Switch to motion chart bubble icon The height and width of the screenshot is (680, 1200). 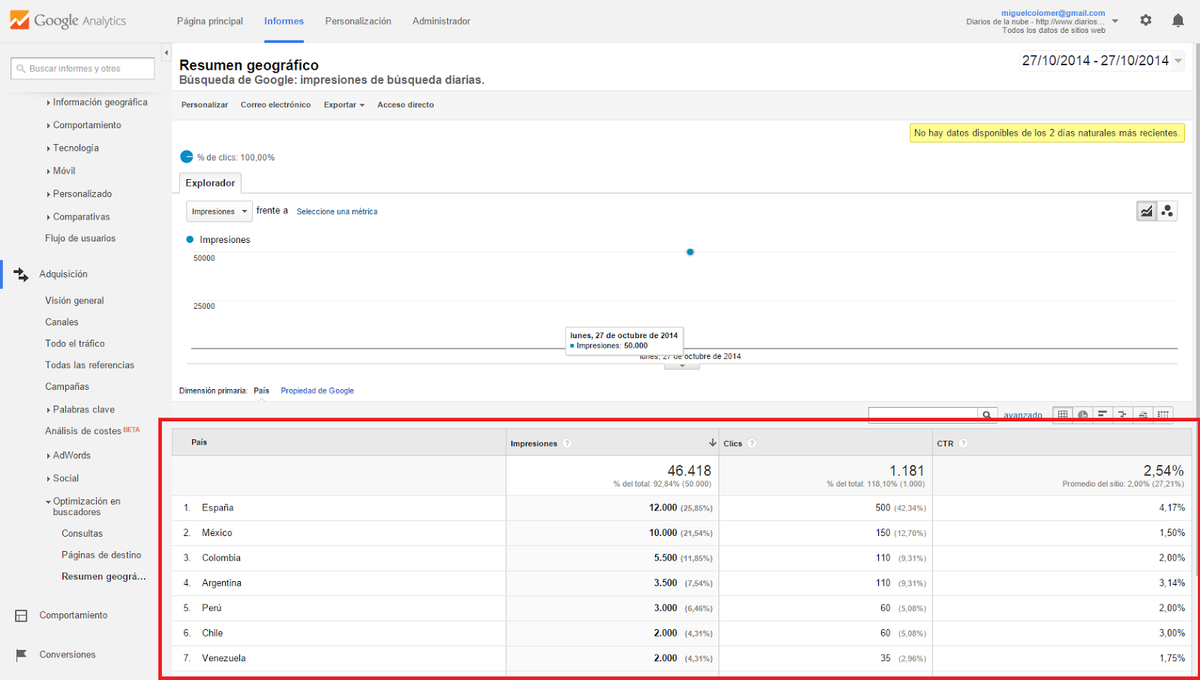1167,211
